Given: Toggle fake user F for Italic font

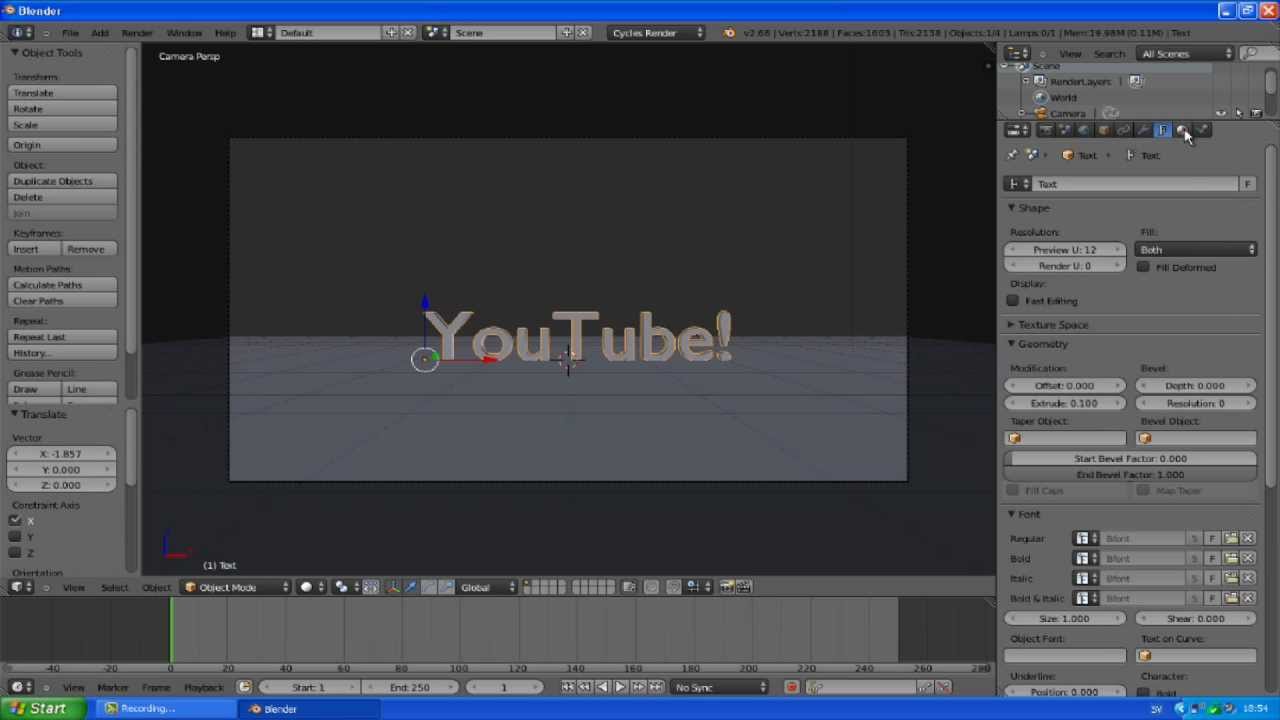Looking at the screenshot, I should coord(1212,579).
